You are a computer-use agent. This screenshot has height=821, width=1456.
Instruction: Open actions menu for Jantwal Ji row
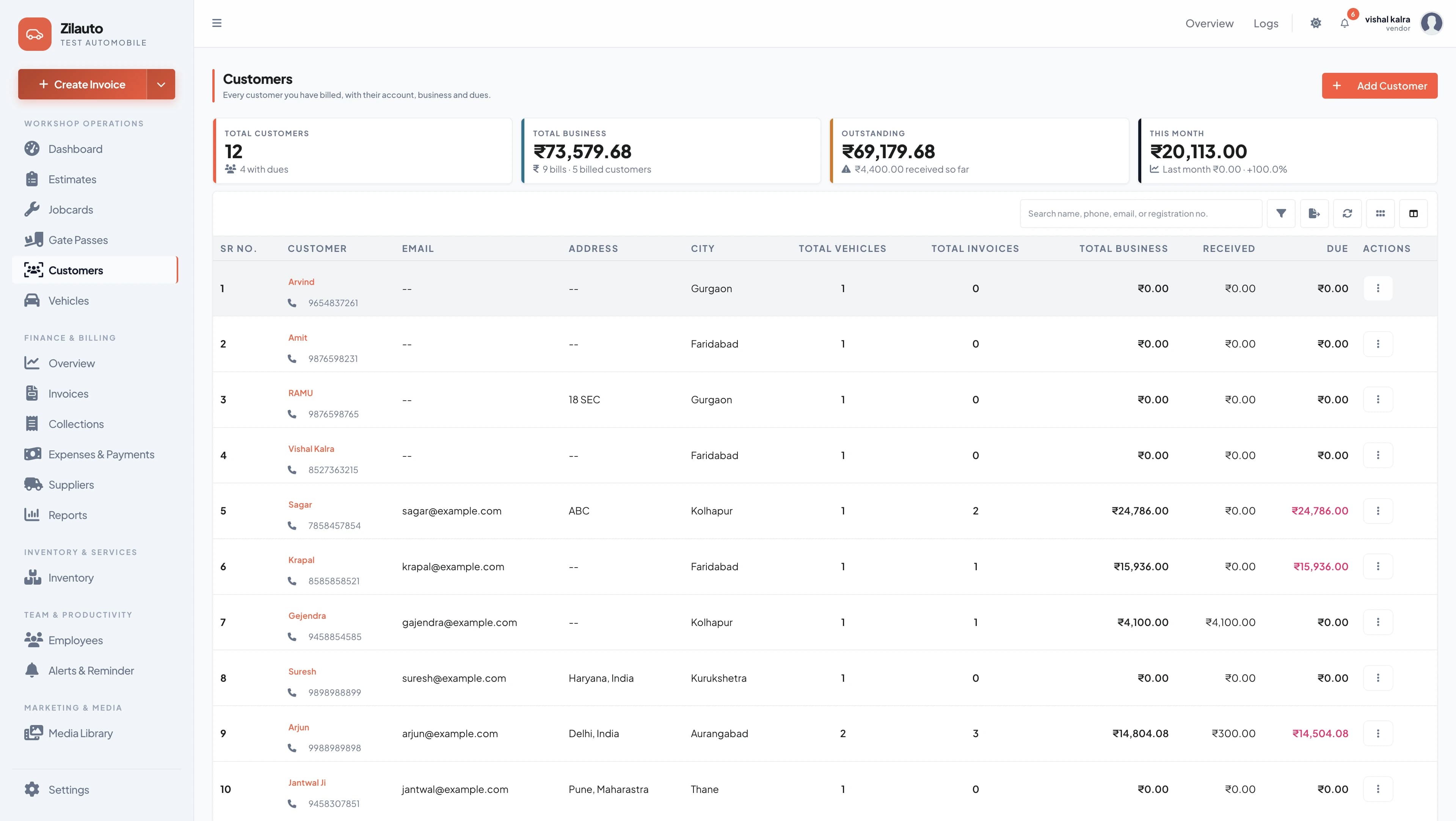point(1378,789)
